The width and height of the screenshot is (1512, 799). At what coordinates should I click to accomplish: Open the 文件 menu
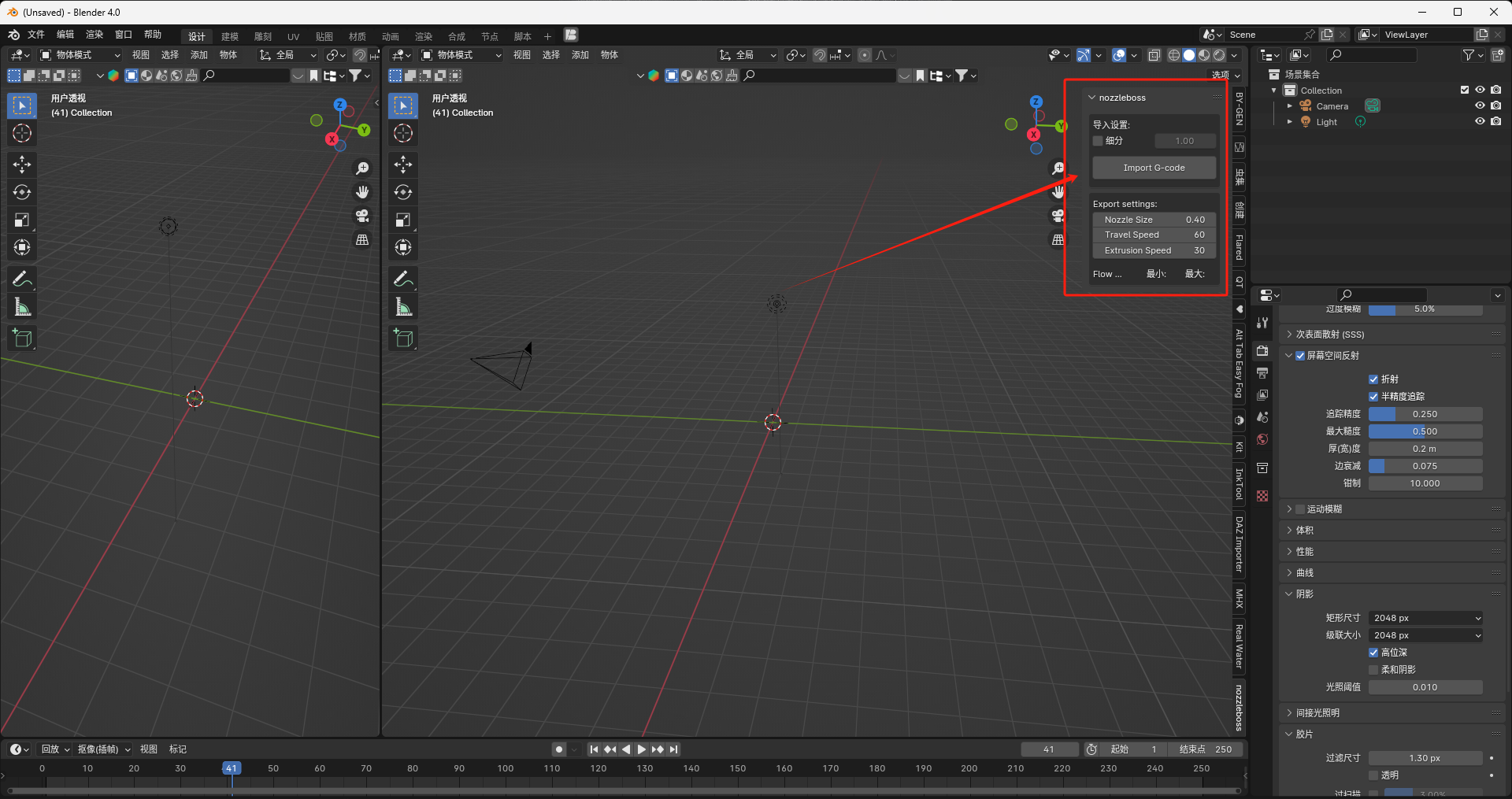[x=36, y=35]
